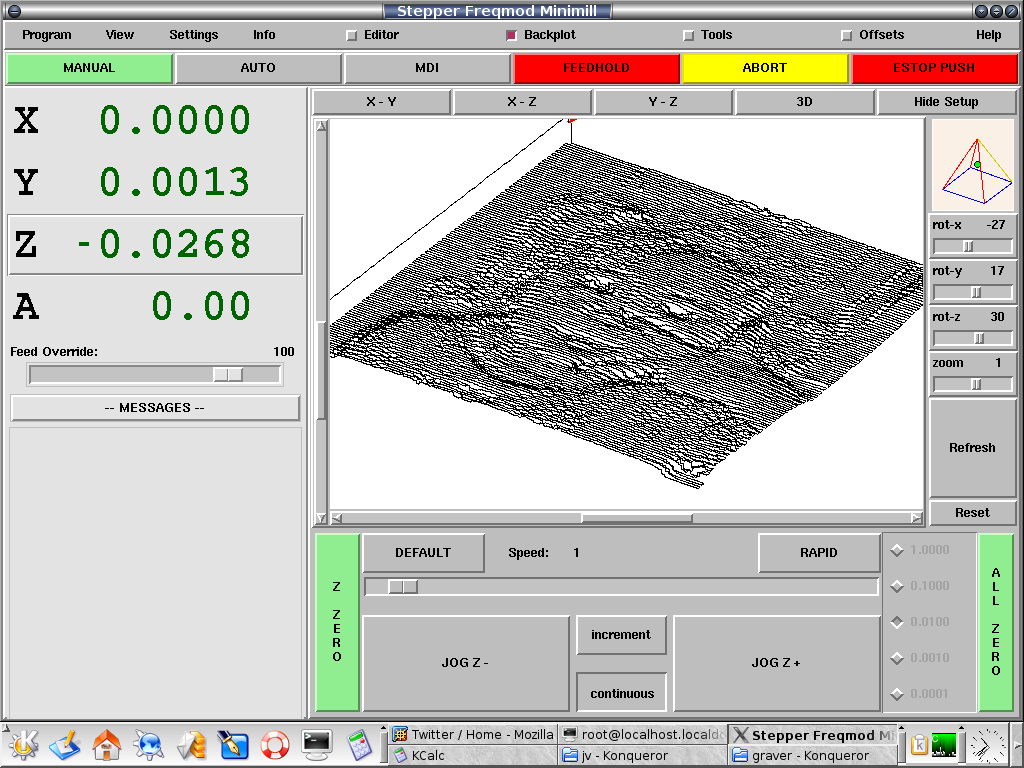This screenshot has height=768, width=1024.
Task: Click the pyramid view orientation thumbnail
Action: (972, 165)
